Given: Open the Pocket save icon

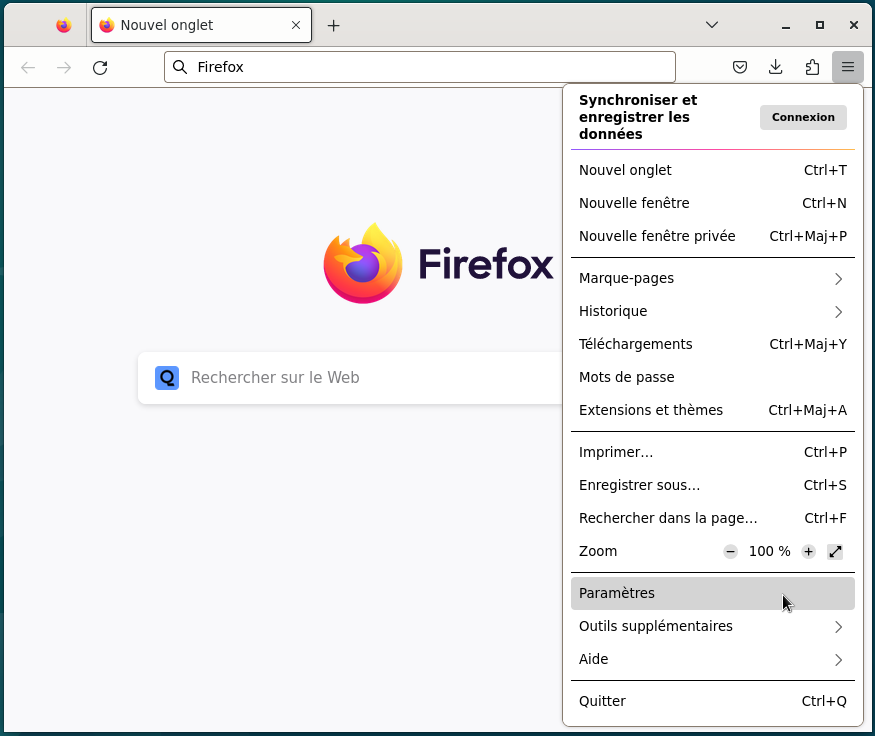Looking at the screenshot, I should click(739, 68).
